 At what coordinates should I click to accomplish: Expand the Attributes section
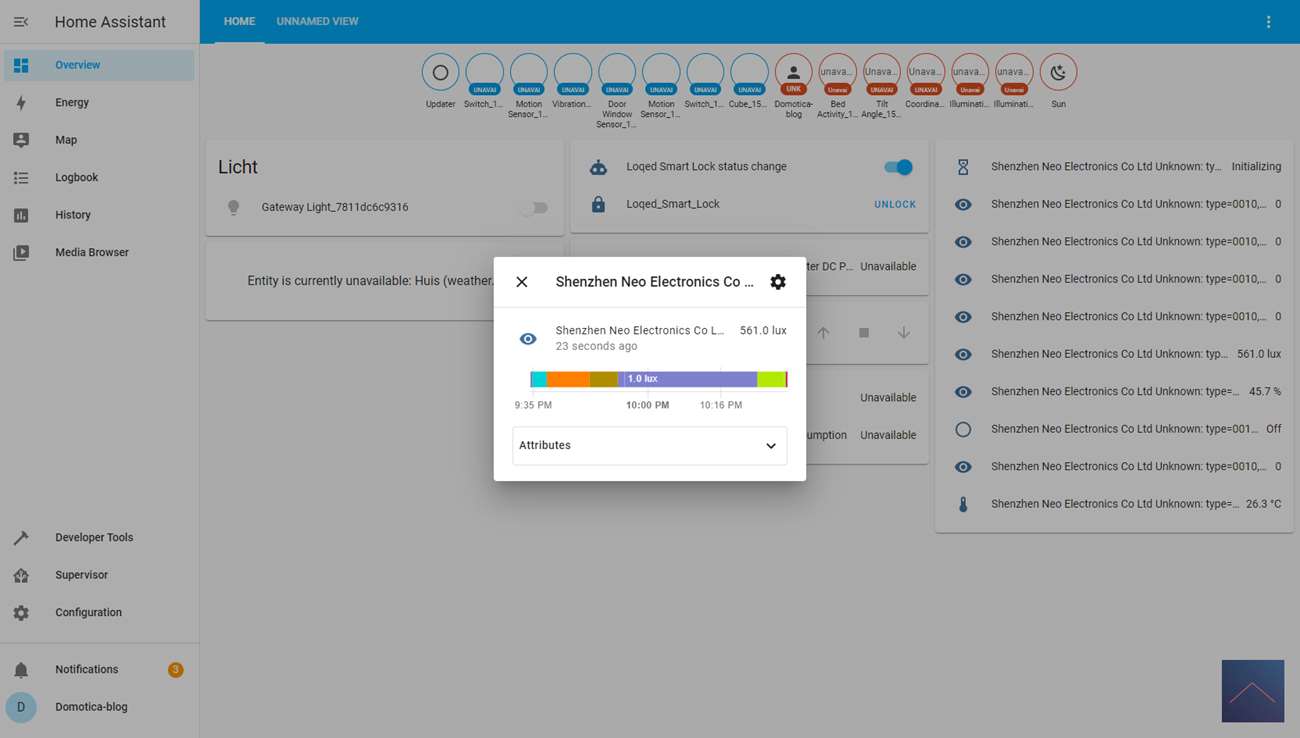(x=650, y=446)
